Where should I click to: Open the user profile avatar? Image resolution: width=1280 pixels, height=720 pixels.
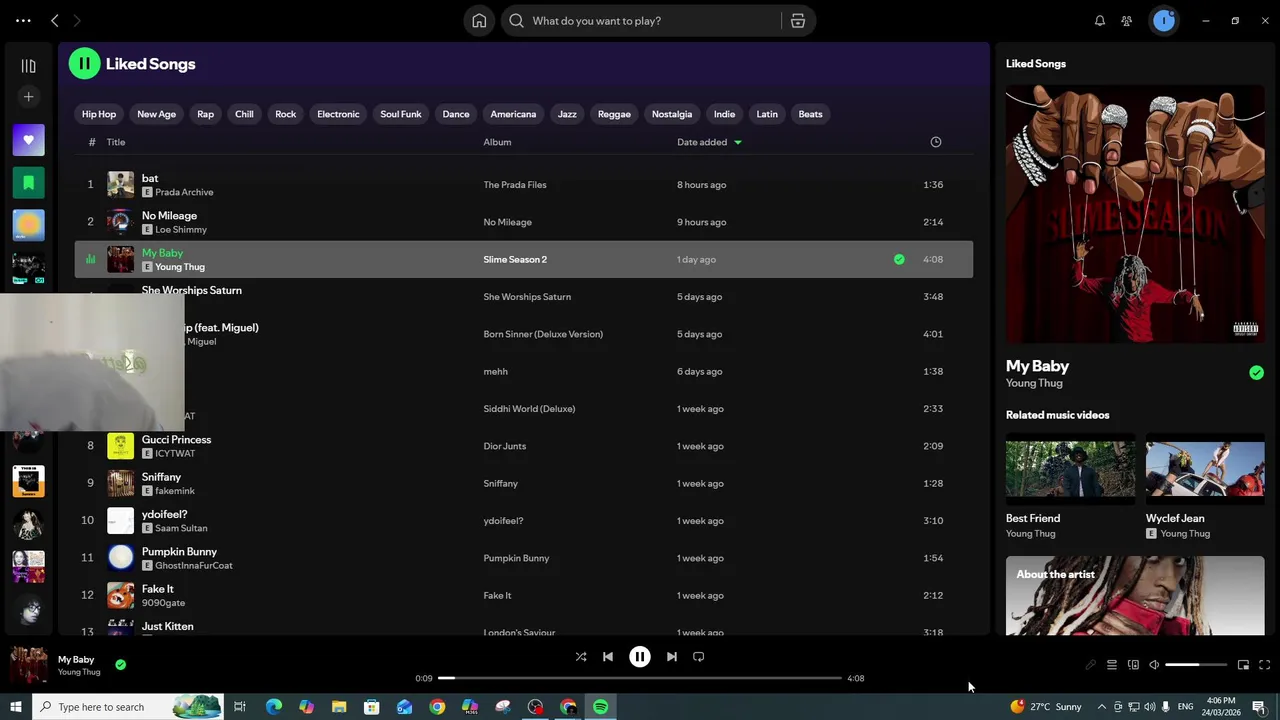pos(1164,21)
